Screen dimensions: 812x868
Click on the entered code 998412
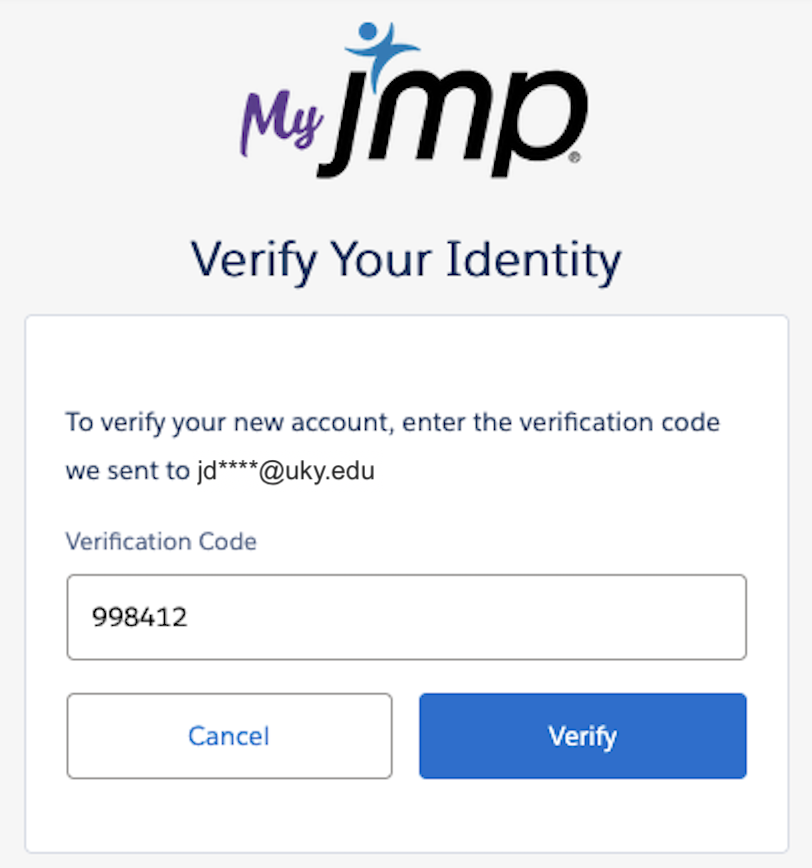point(140,617)
